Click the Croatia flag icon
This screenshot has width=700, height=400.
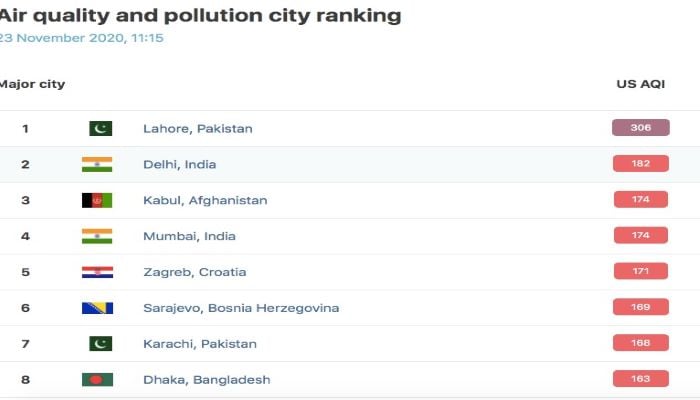coord(97,272)
